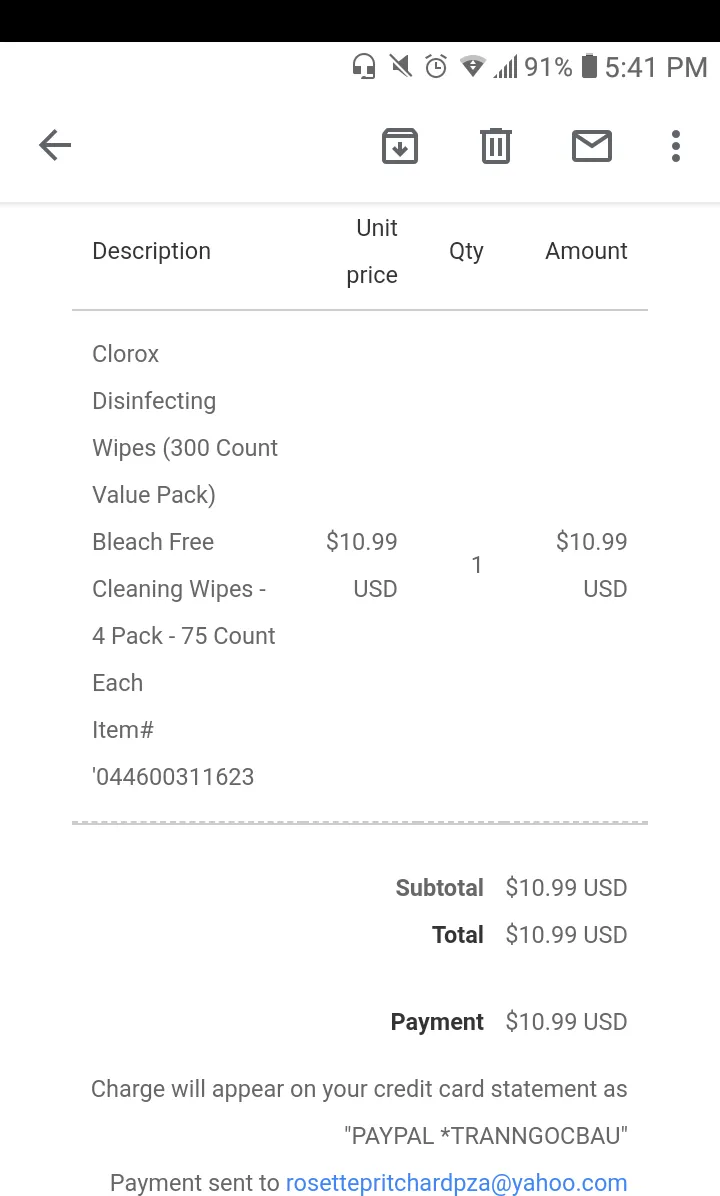Image resolution: width=720 pixels, height=1196 pixels.
Task: Select the item number 044600311623
Action: pos(173,776)
